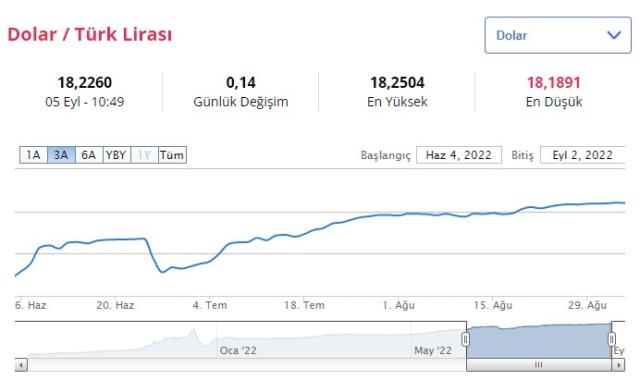This screenshot has height=380, width=640.
Task: Click the 18. Tem axis label
Action: point(304,305)
